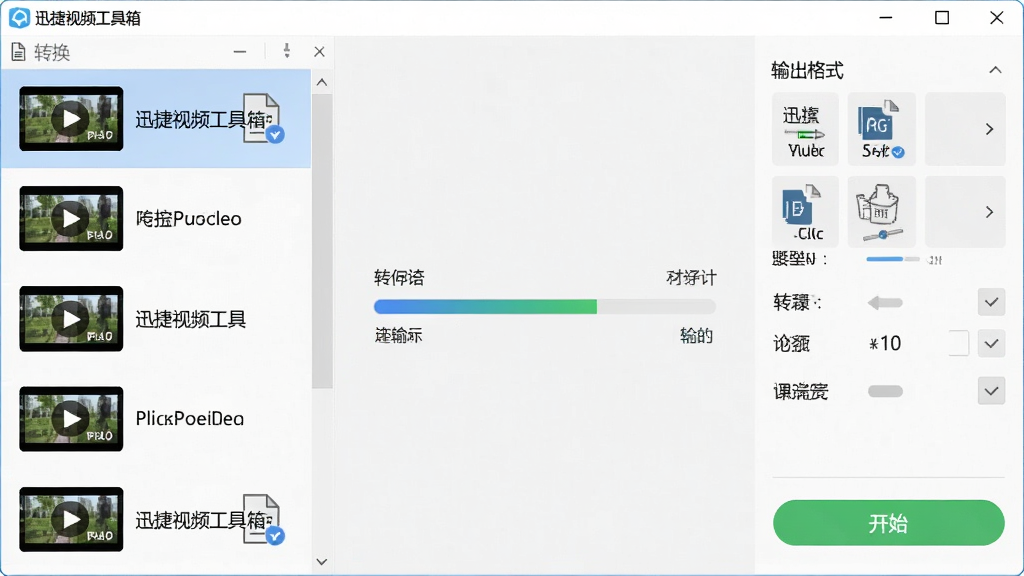Choose the RG format icon with checkmark
The image size is (1024, 576).
coord(881,129)
